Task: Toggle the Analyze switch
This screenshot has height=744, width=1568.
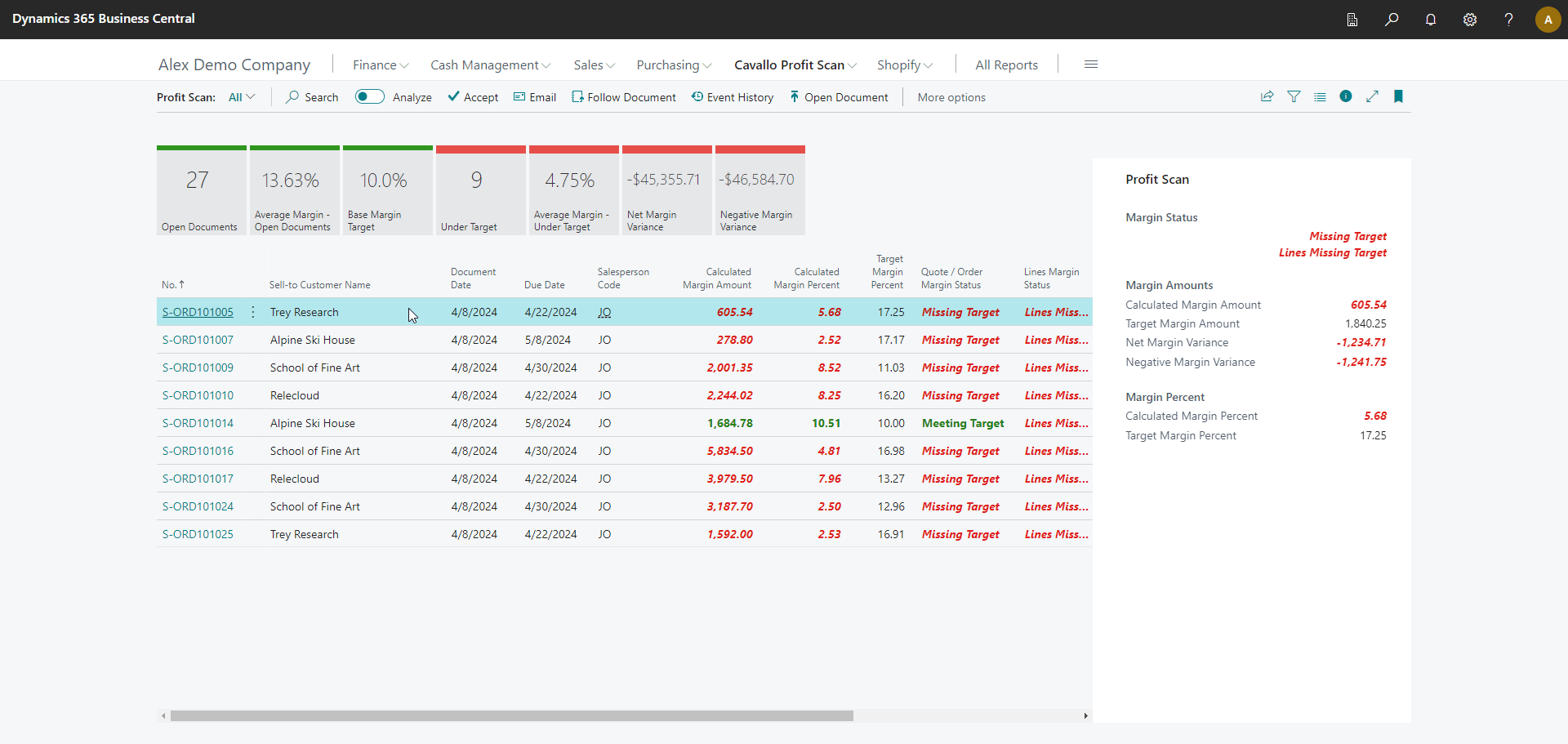Action: (x=369, y=97)
